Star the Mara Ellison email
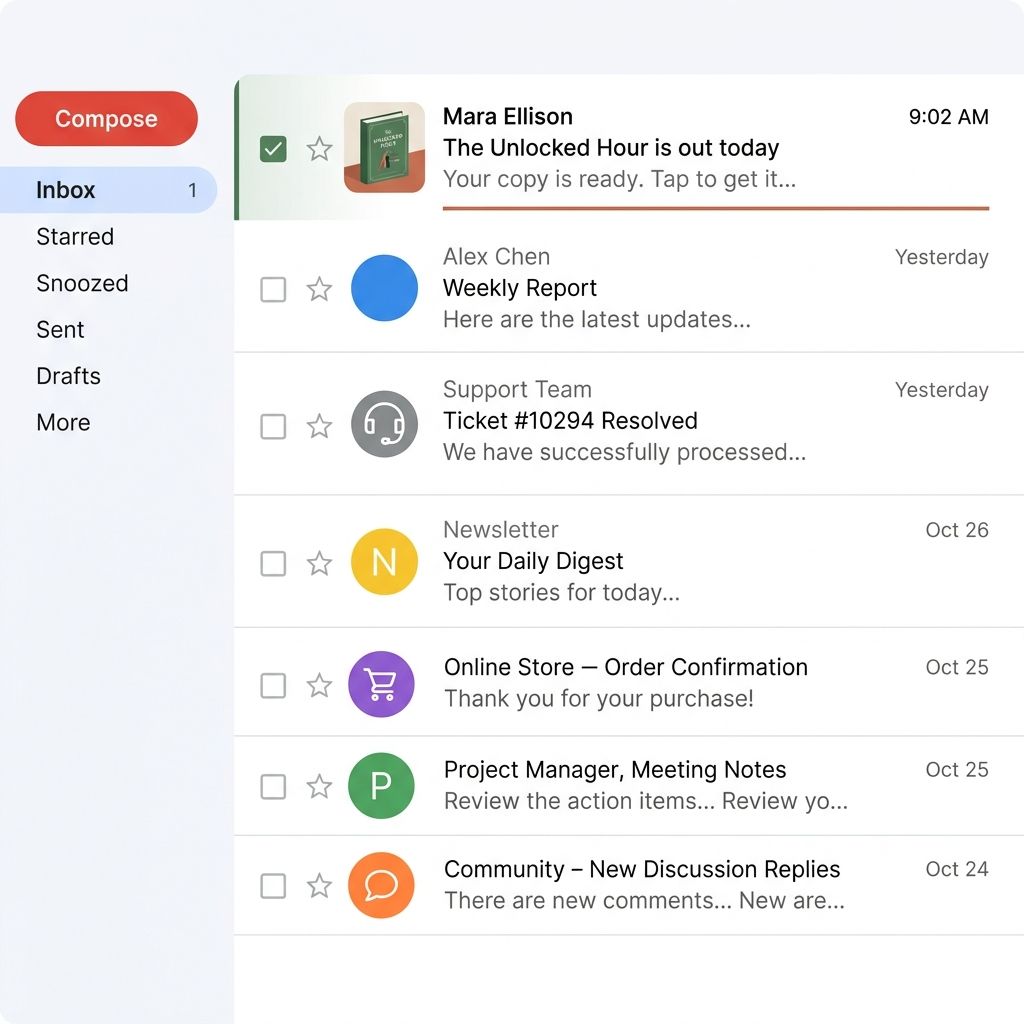1024x1024 pixels. (319, 149)
